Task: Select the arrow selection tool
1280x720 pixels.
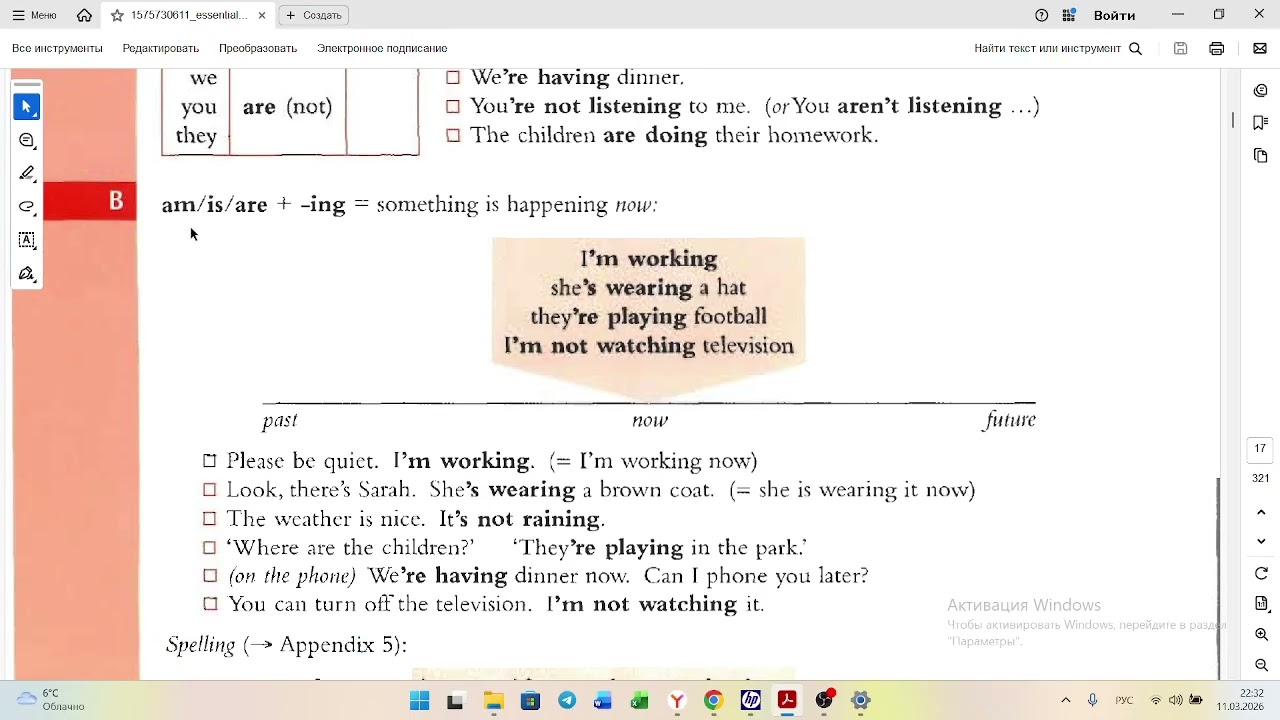Action: (x=27, y=106)
